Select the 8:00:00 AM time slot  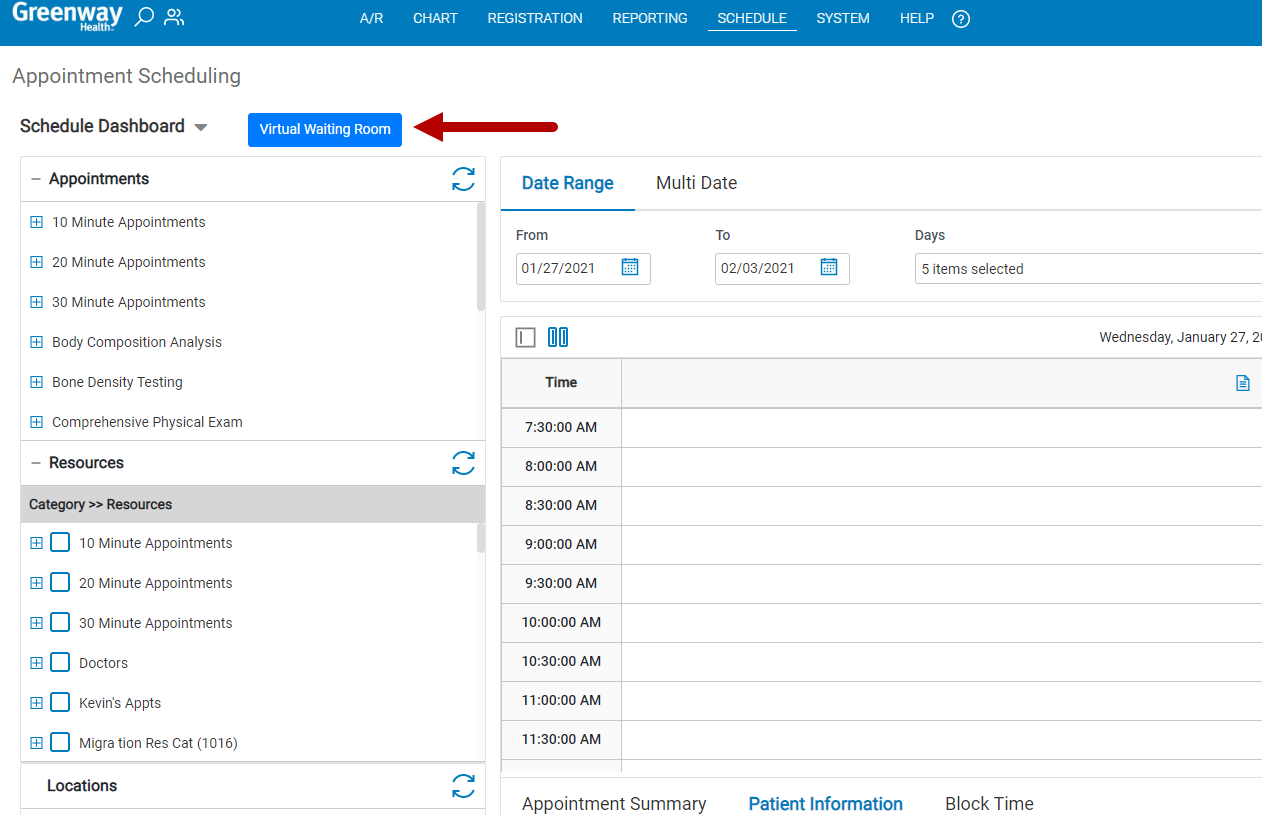click(x=561, y=466)
